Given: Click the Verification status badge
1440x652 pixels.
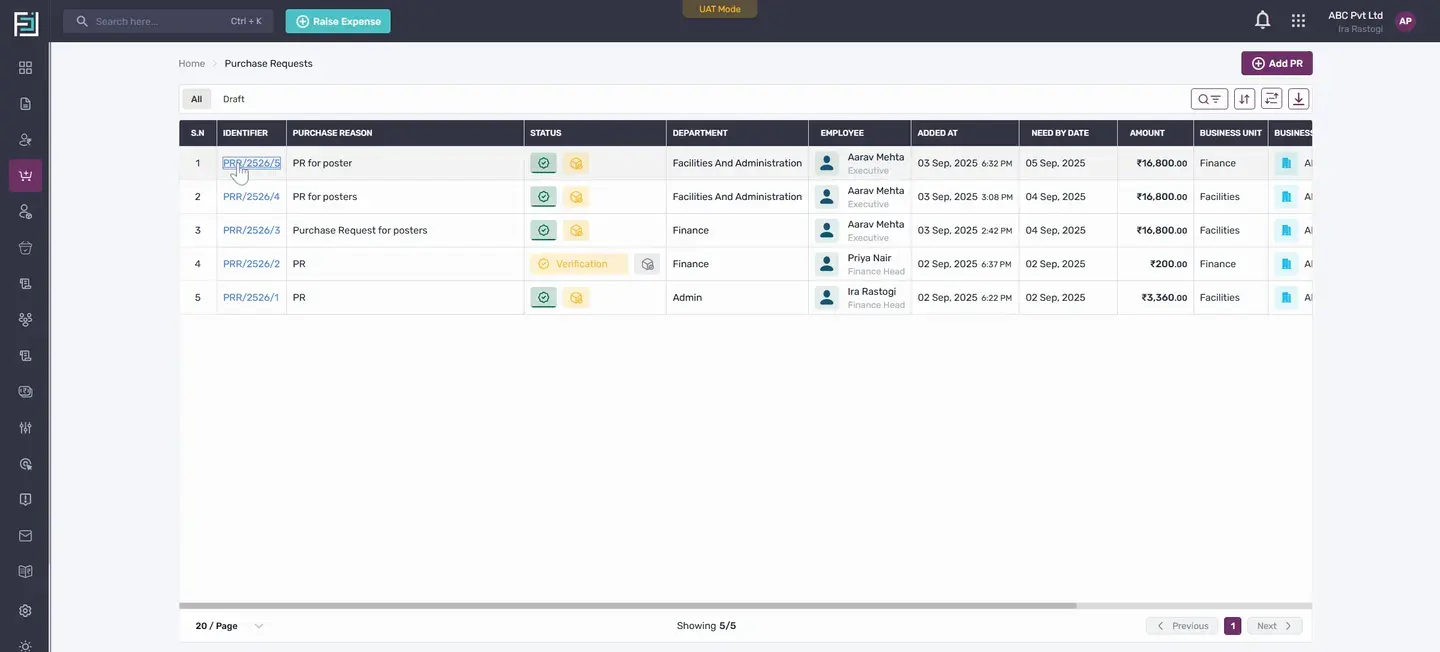Looking at the screenshot, I should point(579,264).
